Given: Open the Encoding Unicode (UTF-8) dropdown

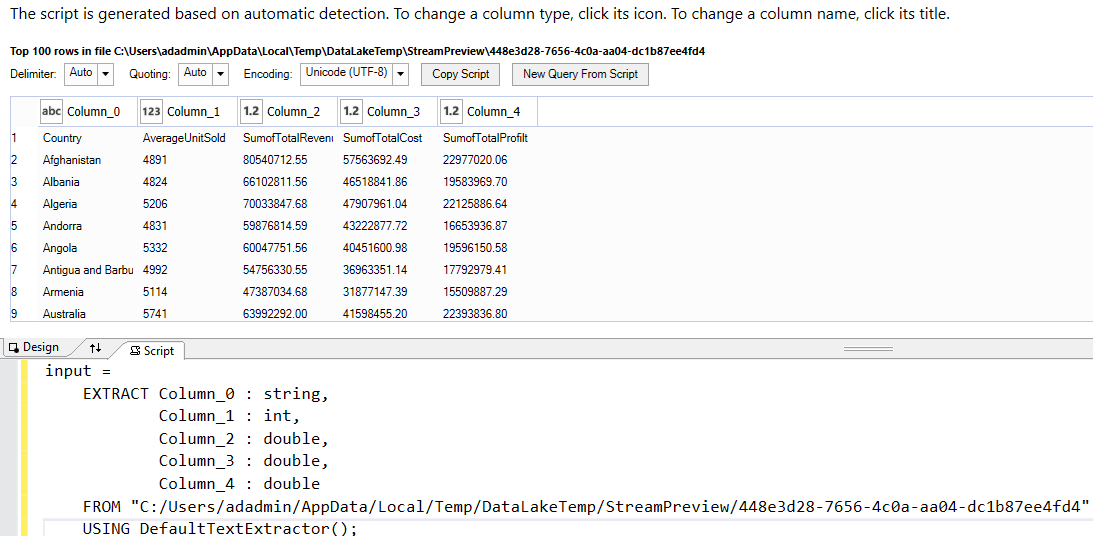Looking at the screenshot, I should point(401,74).
